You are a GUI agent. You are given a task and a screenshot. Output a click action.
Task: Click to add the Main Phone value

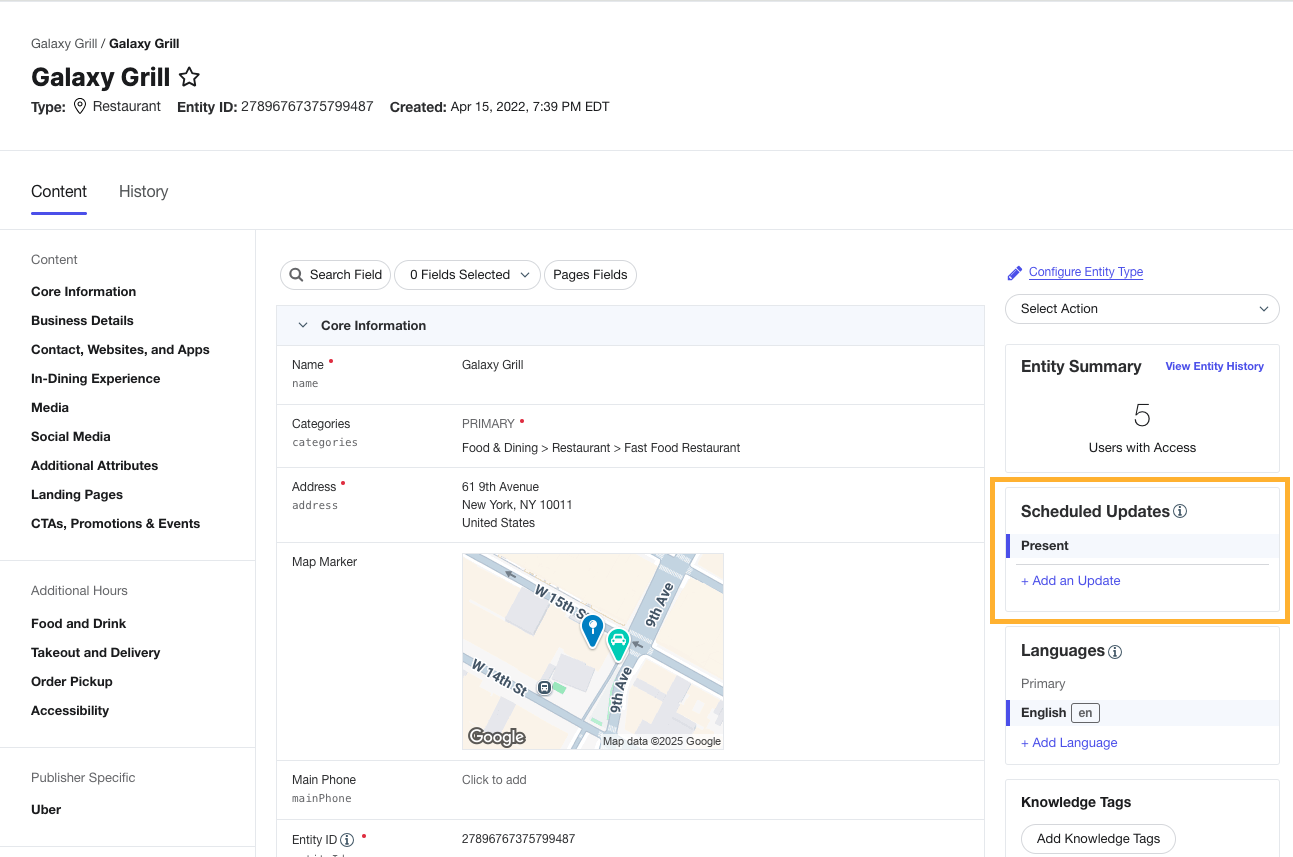click(494, 780)
